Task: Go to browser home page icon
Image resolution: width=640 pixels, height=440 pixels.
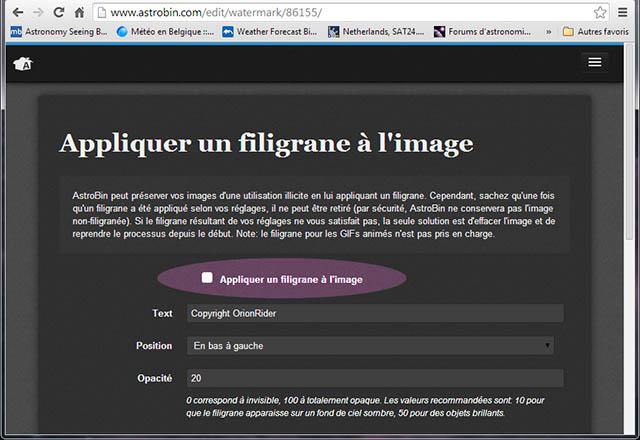Action: pos(79,13)
